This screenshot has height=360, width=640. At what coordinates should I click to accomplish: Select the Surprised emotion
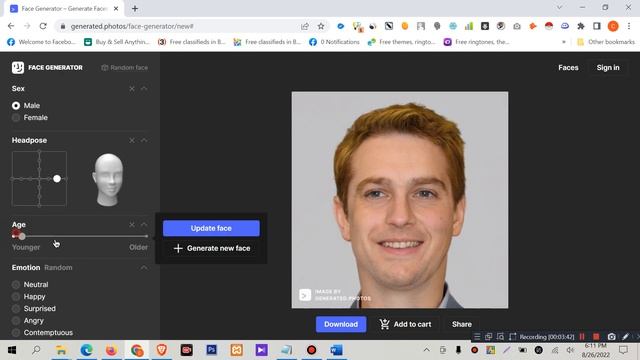click(16, 309)
